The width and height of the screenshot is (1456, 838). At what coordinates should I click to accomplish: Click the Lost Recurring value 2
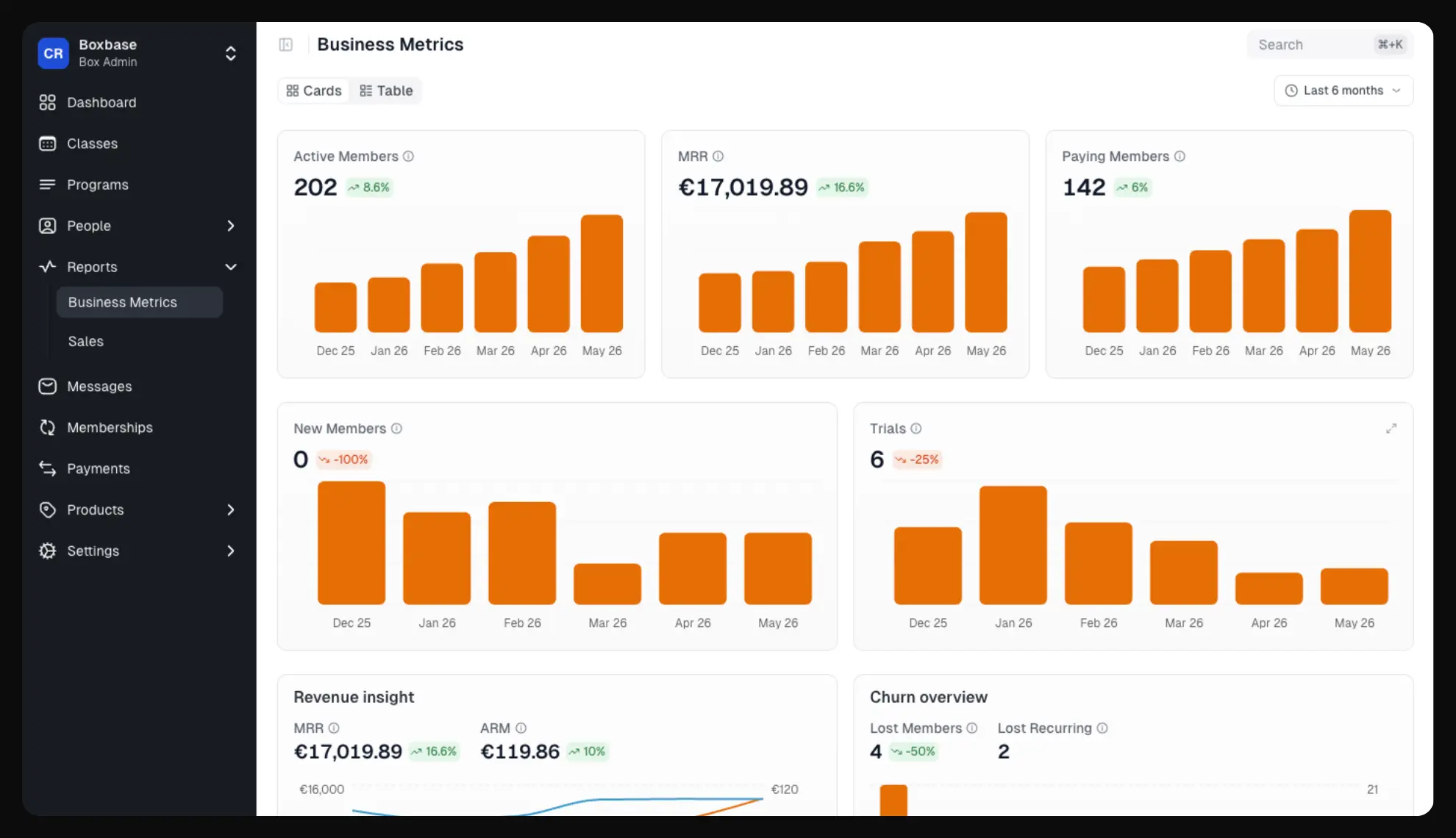1004,751
